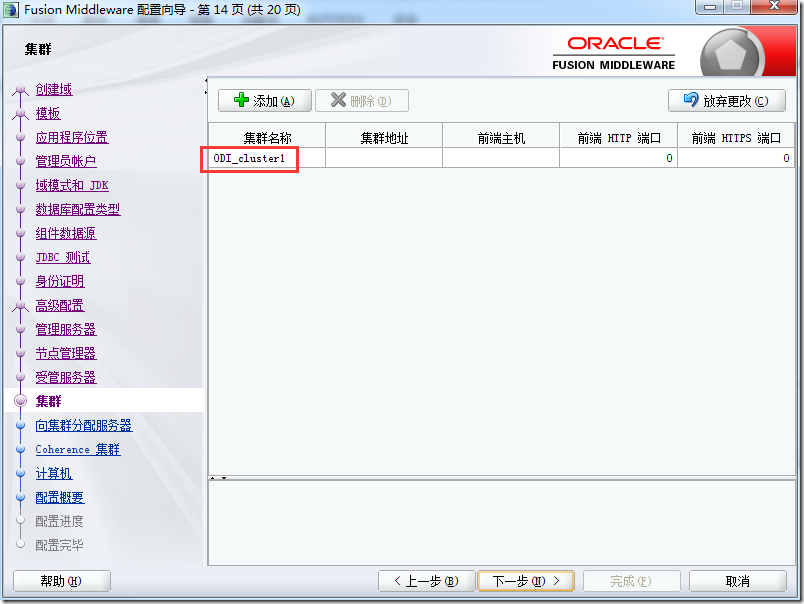This screenshot has height=604, width=804.
Task: Click the gray X icon on 删除
Action: pos(338,99)
